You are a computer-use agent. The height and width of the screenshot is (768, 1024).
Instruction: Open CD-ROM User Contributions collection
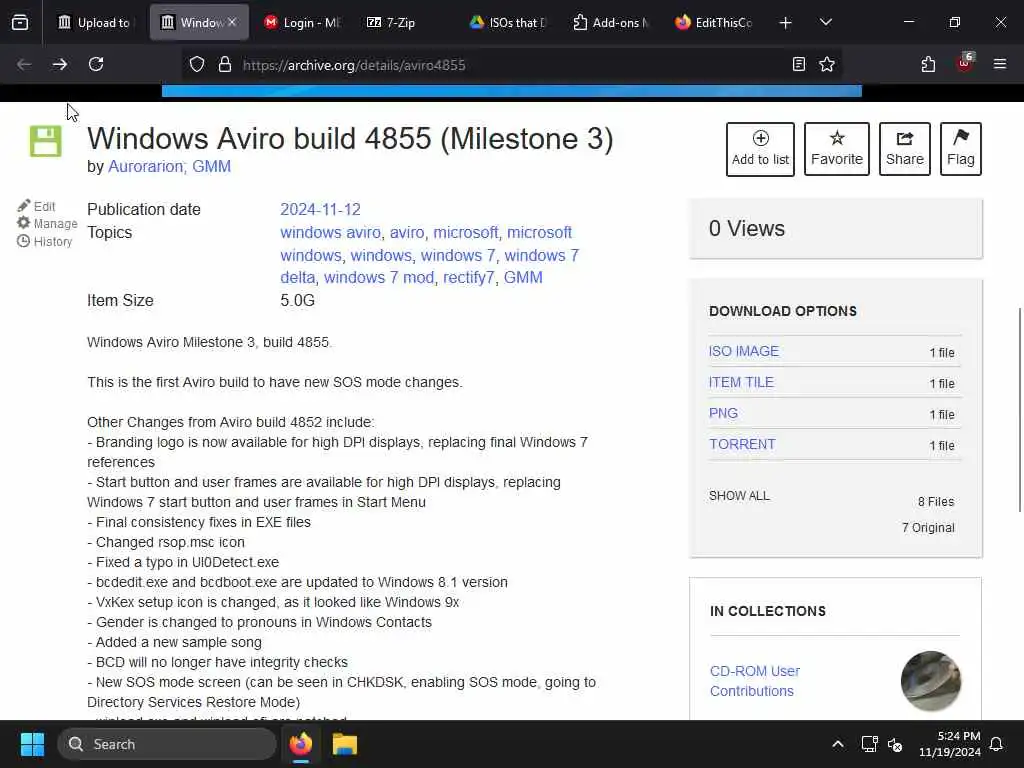point(755,681)
